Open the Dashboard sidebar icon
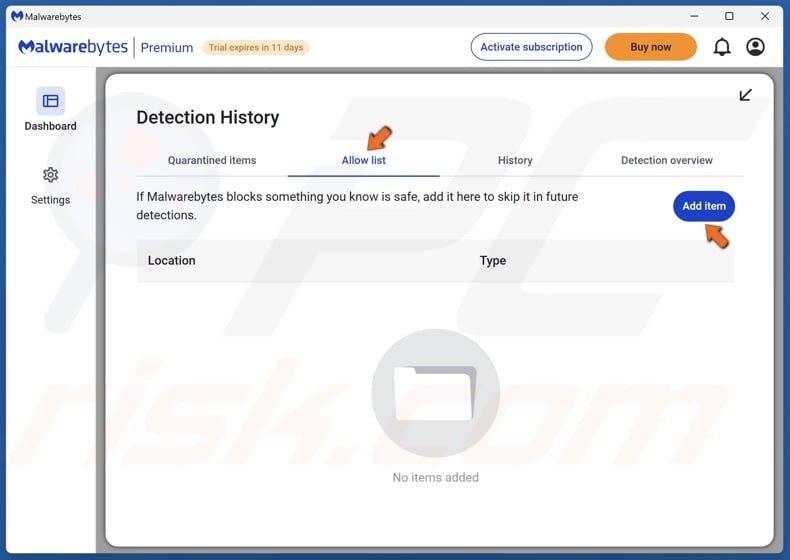790x560 pixels. coord(50,101)
